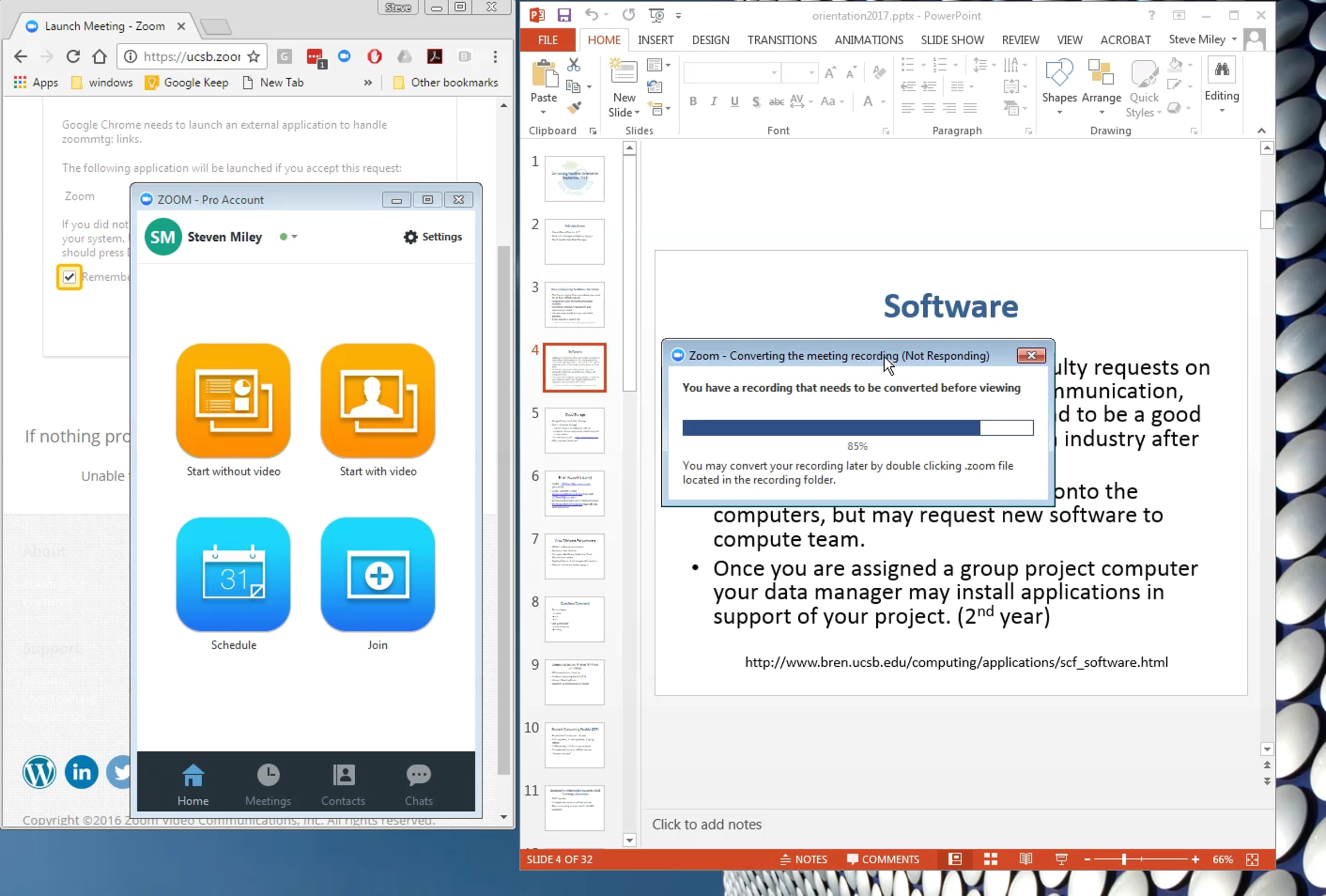Open the New Slide dropdown arrow
This screenshot has height=896, width=1326.
click(636, 113)
